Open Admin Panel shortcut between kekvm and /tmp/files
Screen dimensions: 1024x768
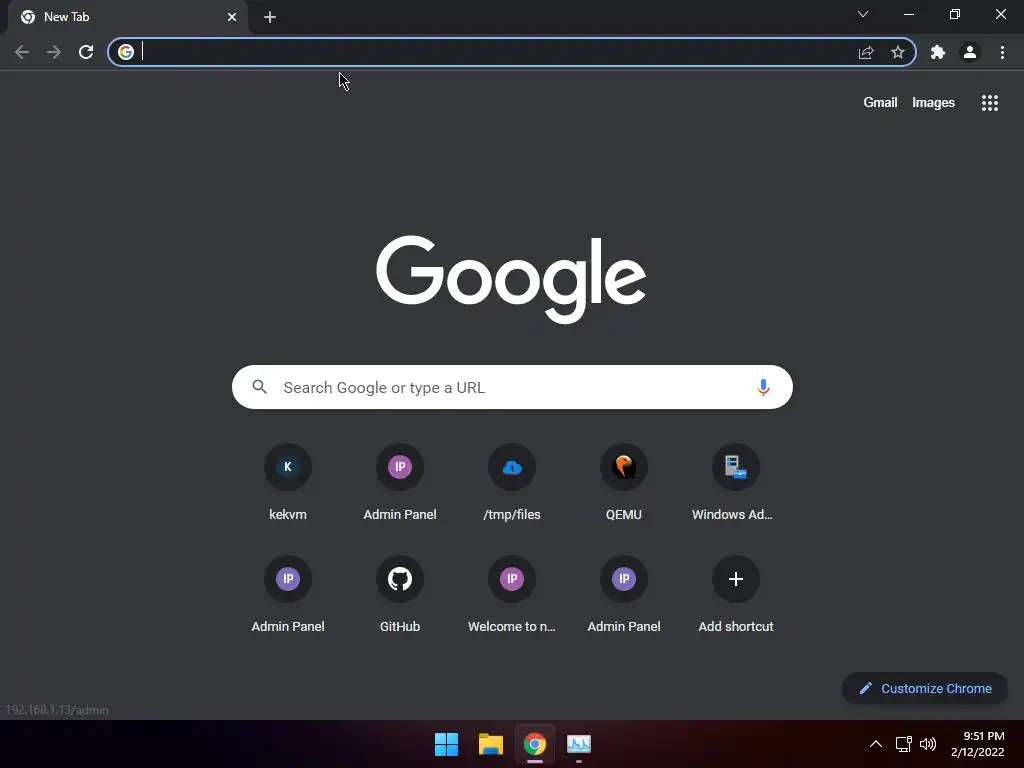[400, 483]
